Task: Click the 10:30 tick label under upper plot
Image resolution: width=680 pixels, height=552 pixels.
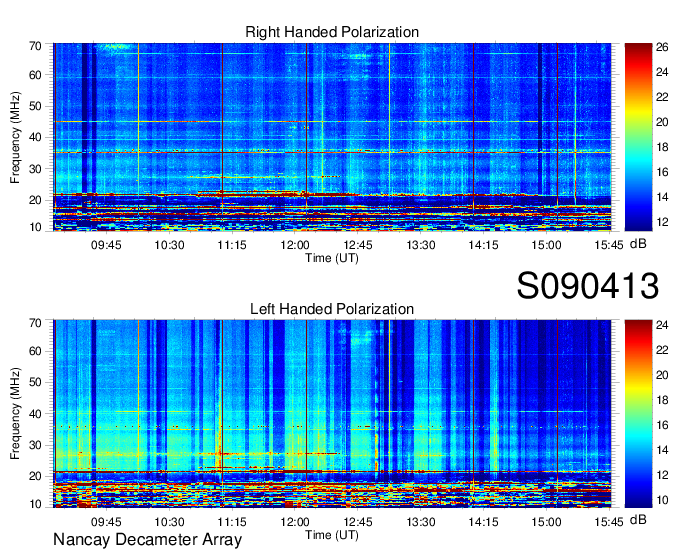Action: (170, 245)
